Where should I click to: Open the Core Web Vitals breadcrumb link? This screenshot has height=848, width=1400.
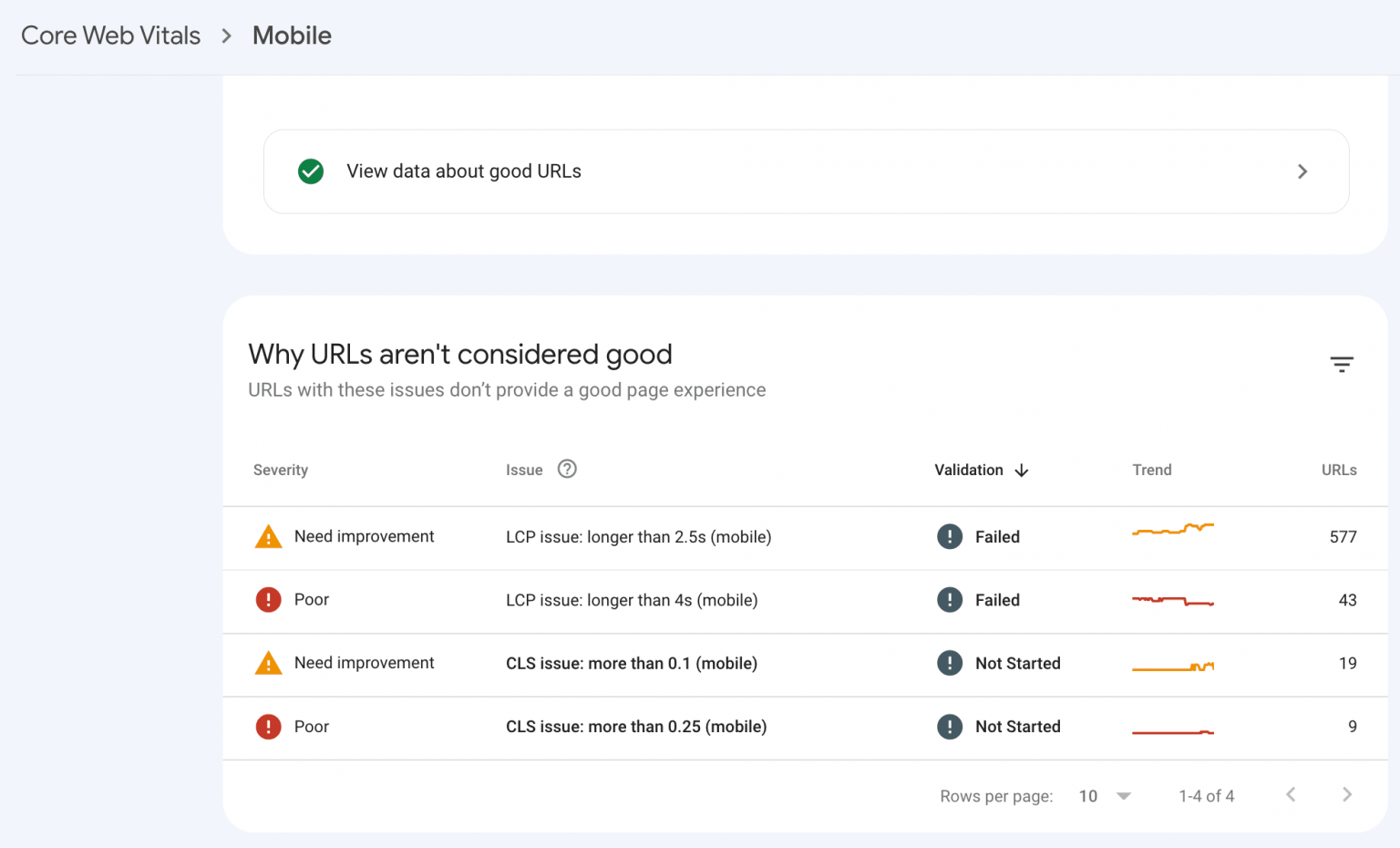tap(110, 36)
